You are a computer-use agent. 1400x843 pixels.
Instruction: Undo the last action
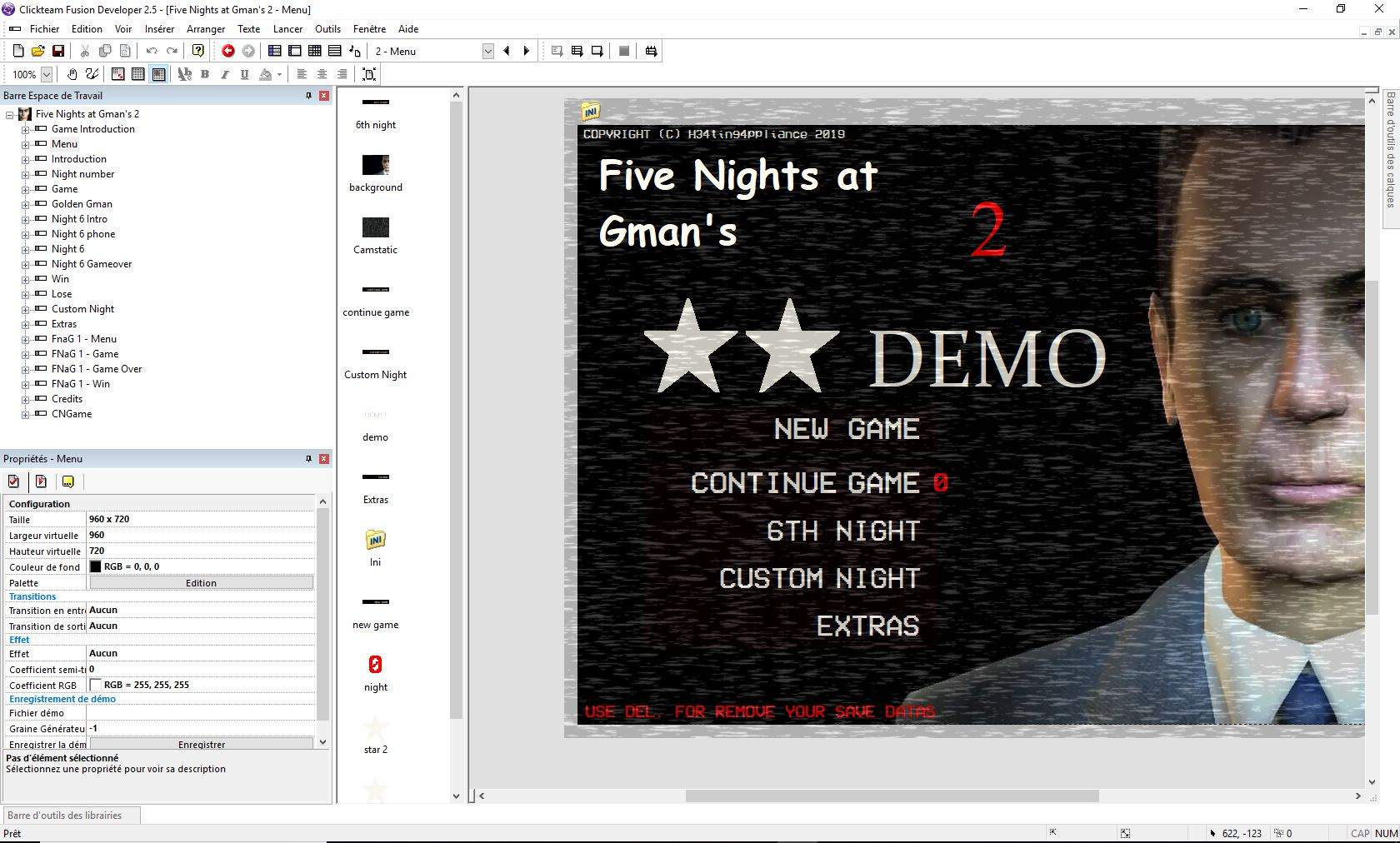[x=152, y=51]
